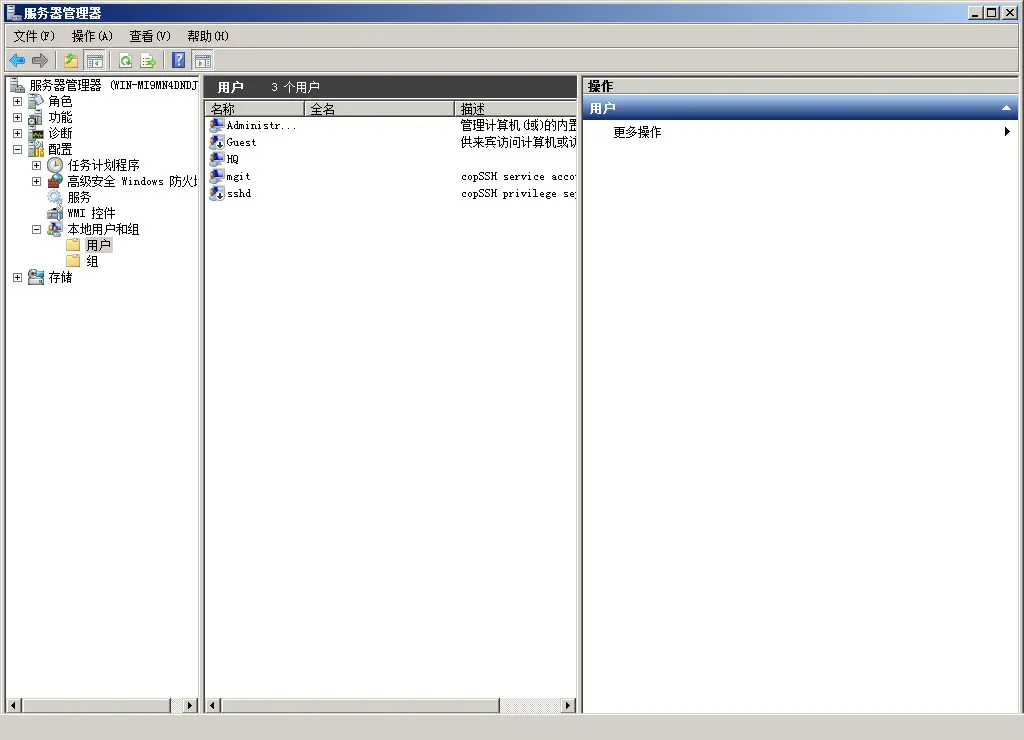The height and width of the screenshot is (740, 1024).
Task: Click left arrow of user list scrollbar
Action: click(212, 705)
